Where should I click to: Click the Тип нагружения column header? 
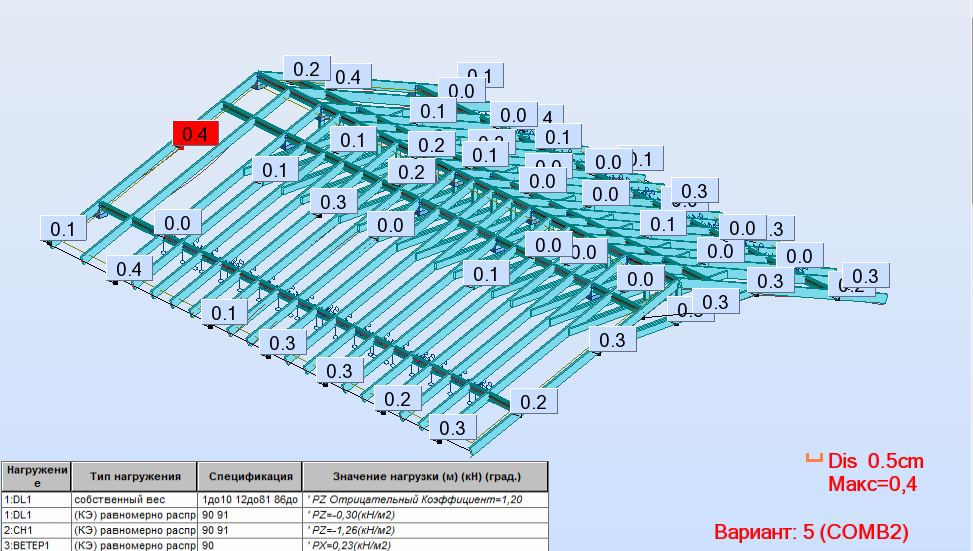click(133, 477)
